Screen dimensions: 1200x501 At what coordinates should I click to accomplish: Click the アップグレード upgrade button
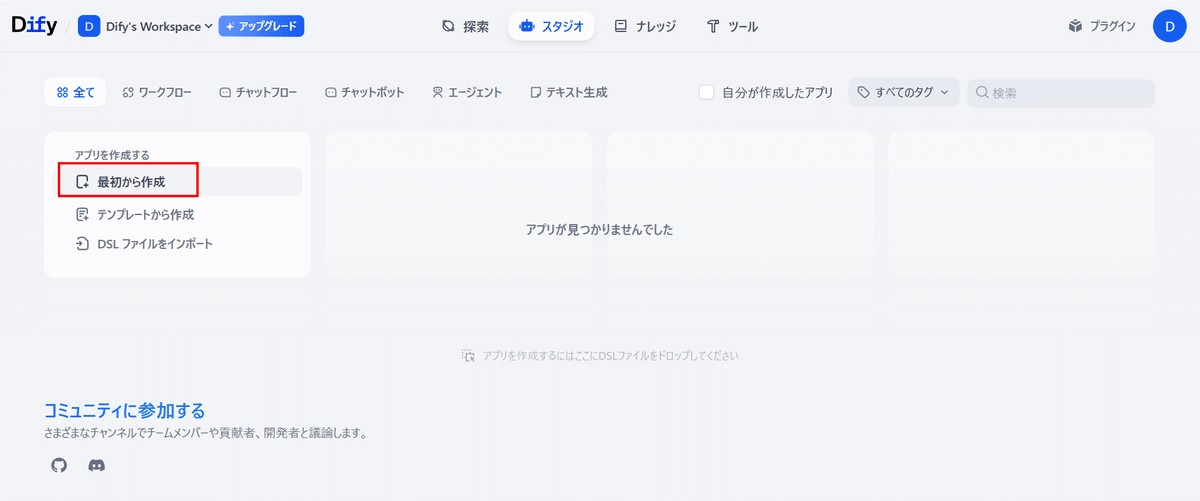point(261,26)
